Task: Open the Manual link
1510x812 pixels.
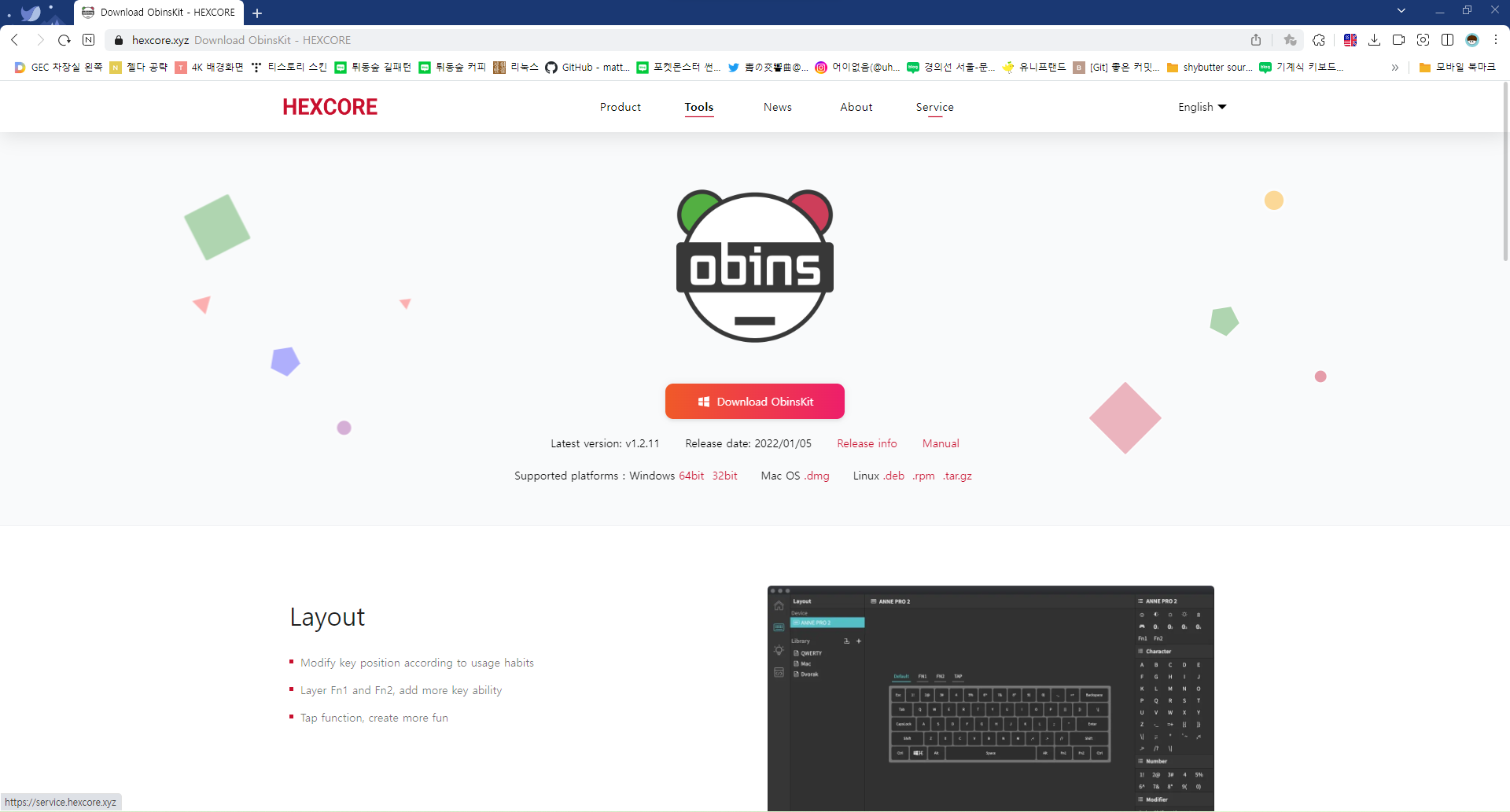Action: [941, 443]
